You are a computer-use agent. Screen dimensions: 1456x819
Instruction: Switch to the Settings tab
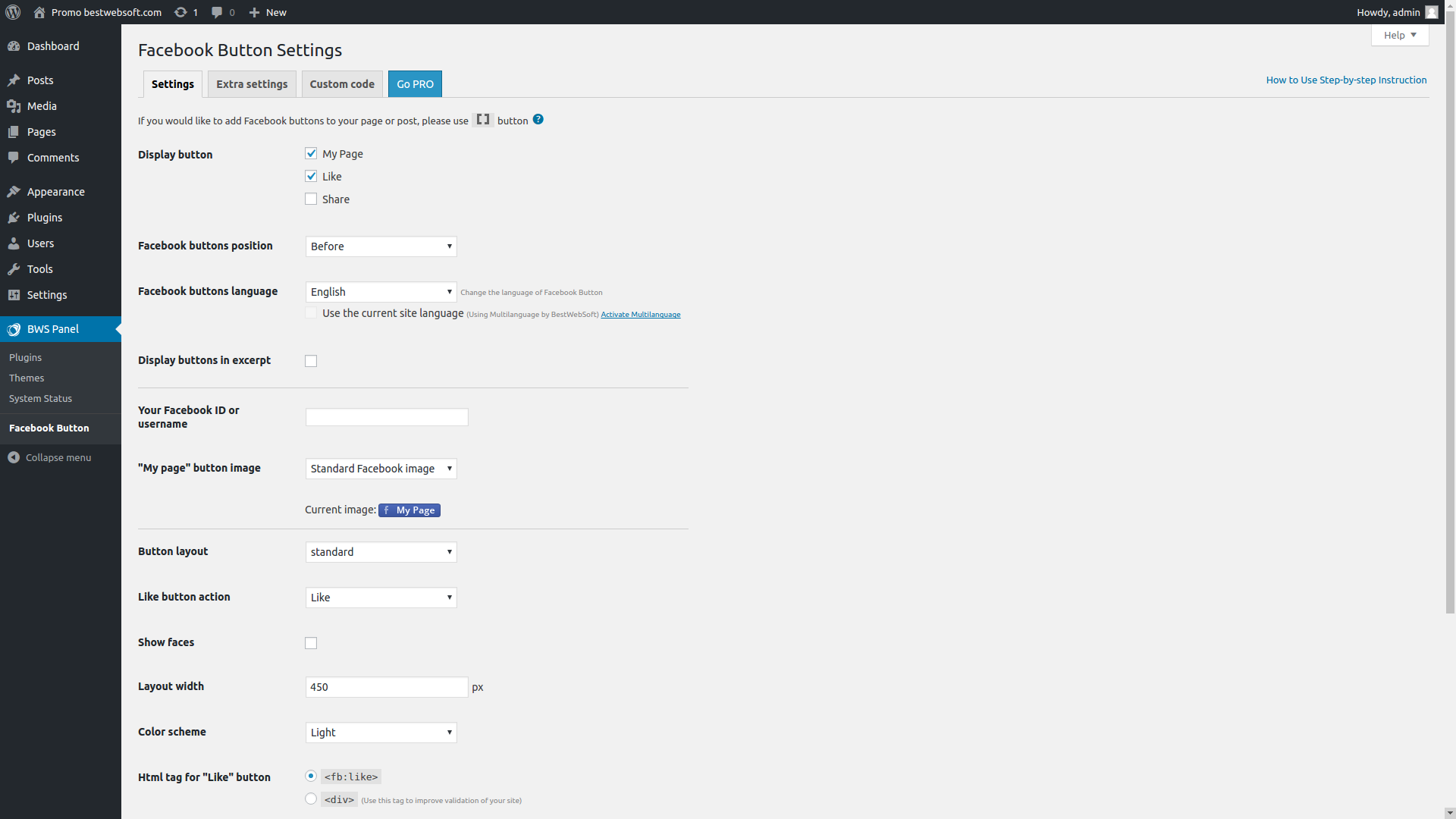click(x=173, y=84)
